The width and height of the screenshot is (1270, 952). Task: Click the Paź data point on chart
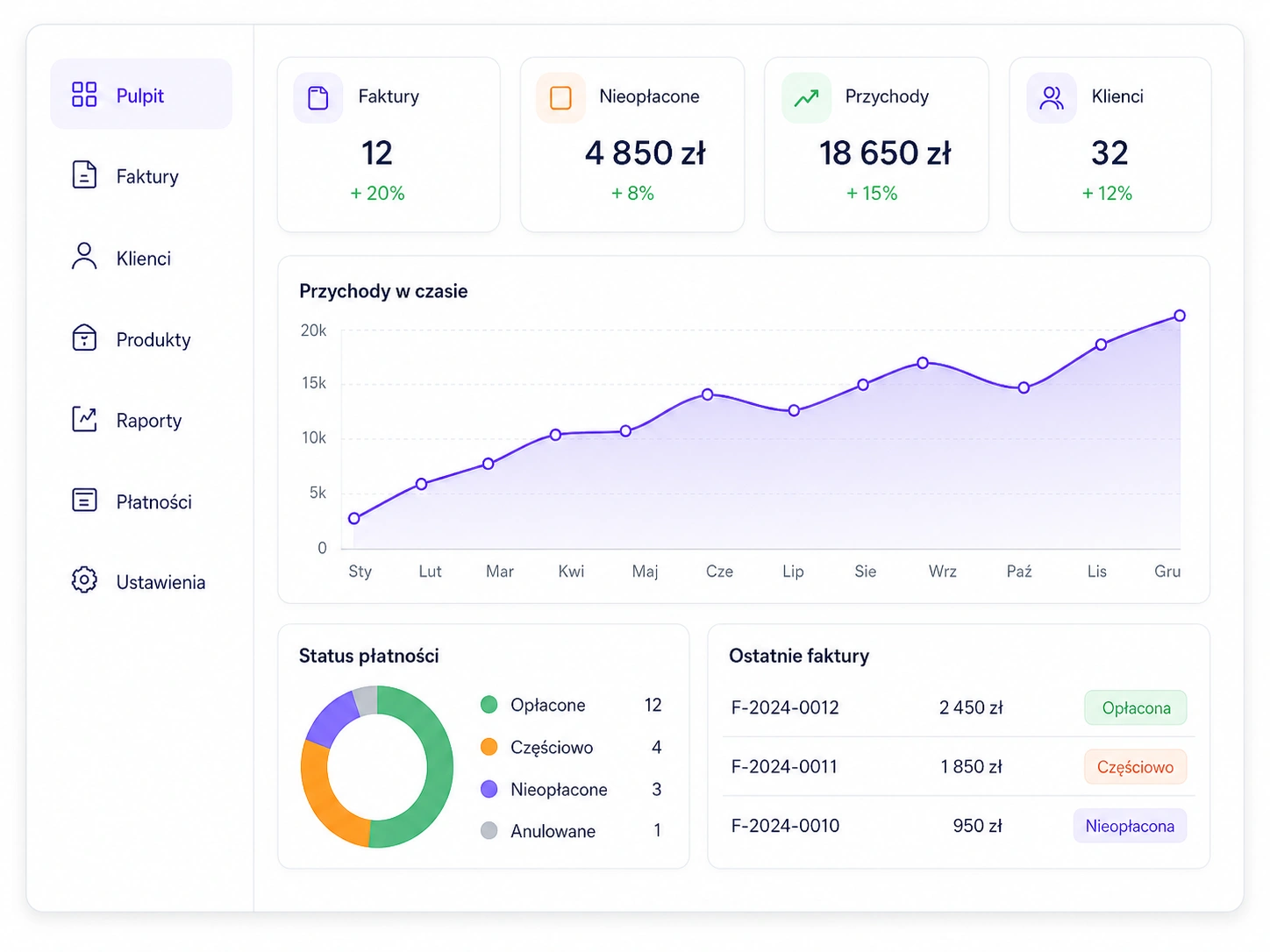tap(1024, 387)
